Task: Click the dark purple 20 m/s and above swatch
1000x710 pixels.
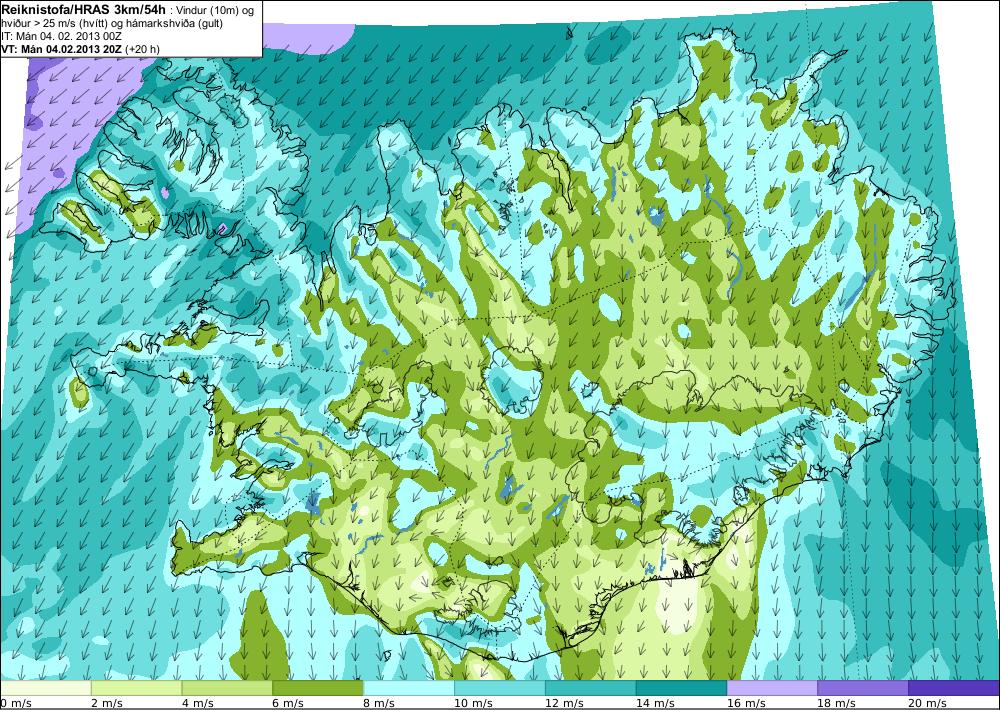Action: [953, 688]
